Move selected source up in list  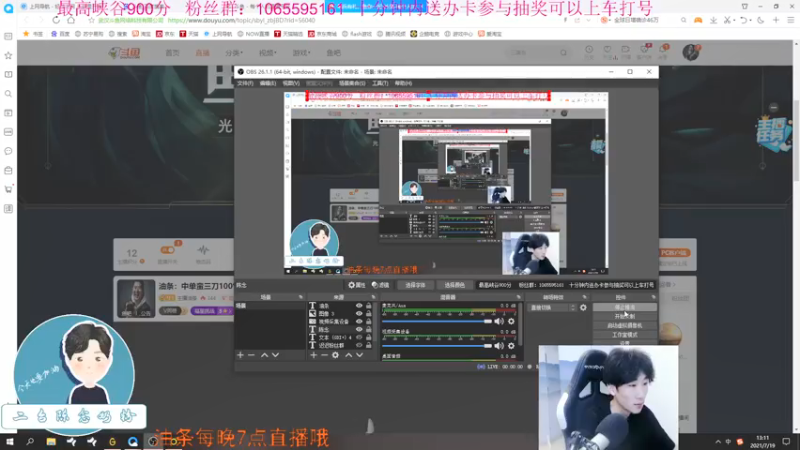348,355
